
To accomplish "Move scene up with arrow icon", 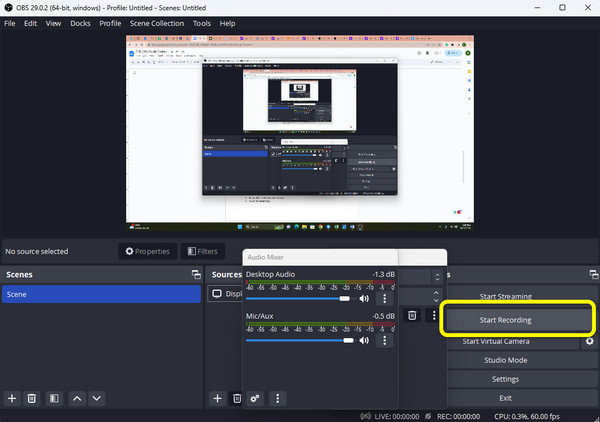I will 77,399.
